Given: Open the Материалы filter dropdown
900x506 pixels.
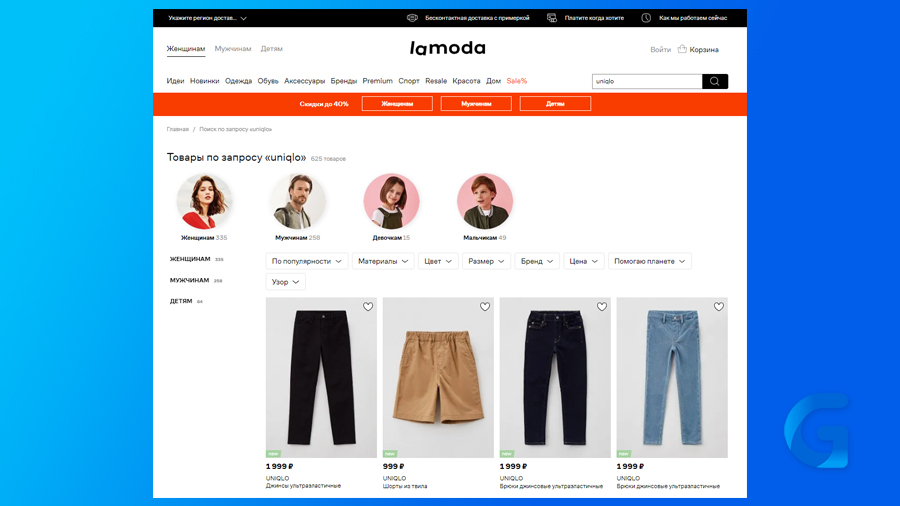Looking at the screenshot, I should tap(383, 261).
